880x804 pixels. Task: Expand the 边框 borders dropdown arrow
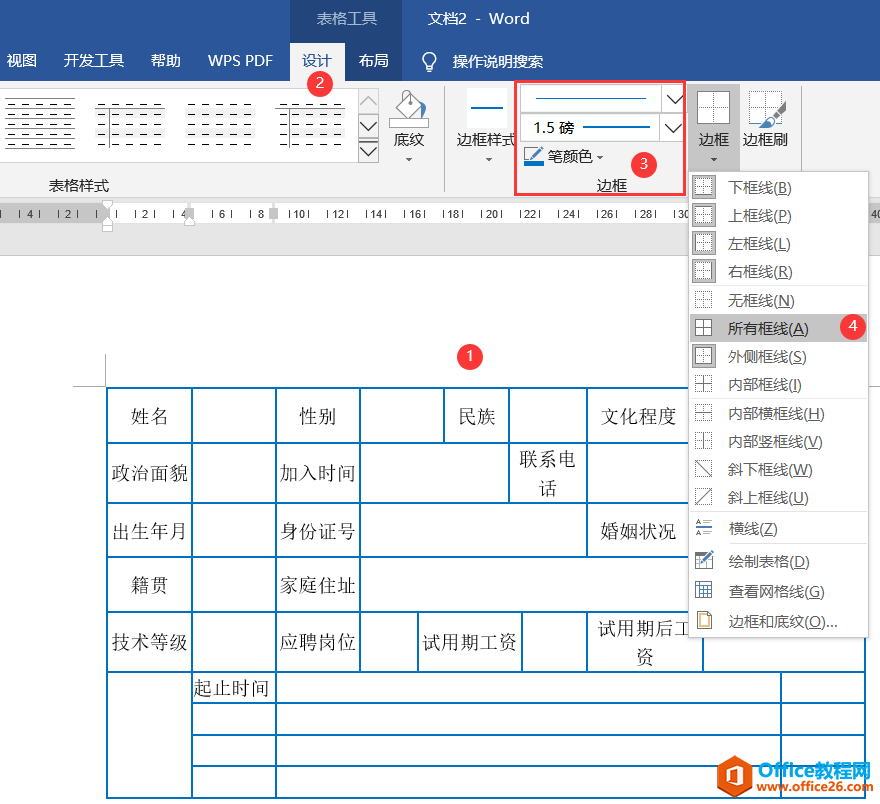tap(714, 160)
